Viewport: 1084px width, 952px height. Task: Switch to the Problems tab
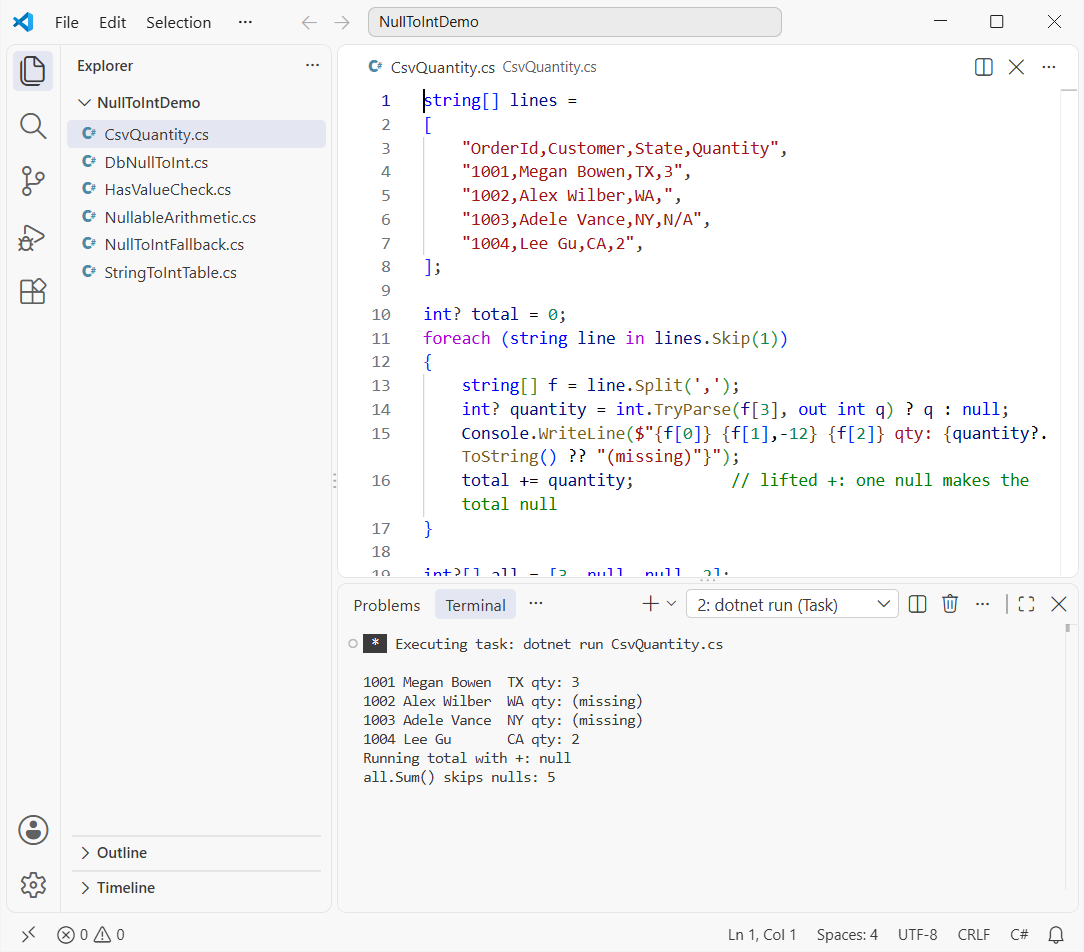(386, 605)
